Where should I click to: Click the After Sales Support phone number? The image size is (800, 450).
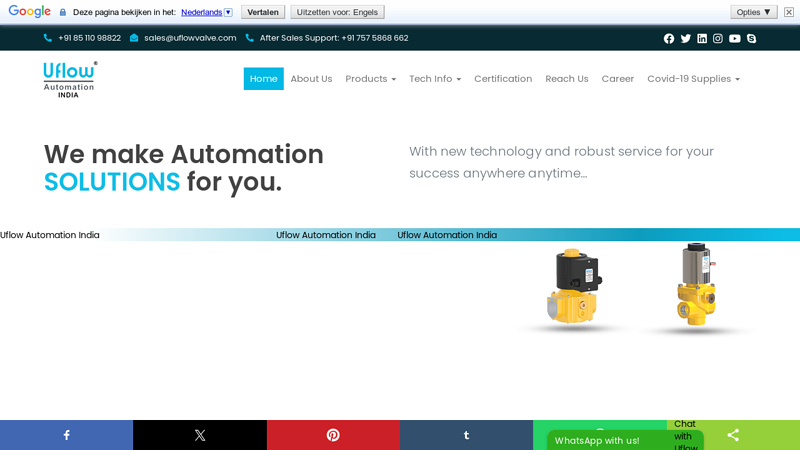pyautogui.click(x=334, y=38)
